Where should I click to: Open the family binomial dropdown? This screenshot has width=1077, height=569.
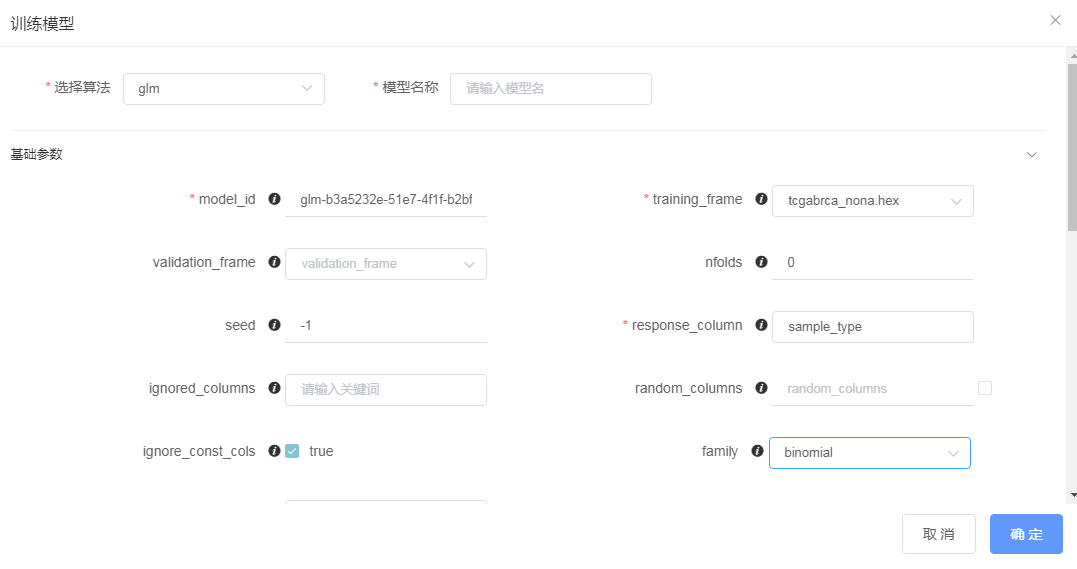point(869,453)
